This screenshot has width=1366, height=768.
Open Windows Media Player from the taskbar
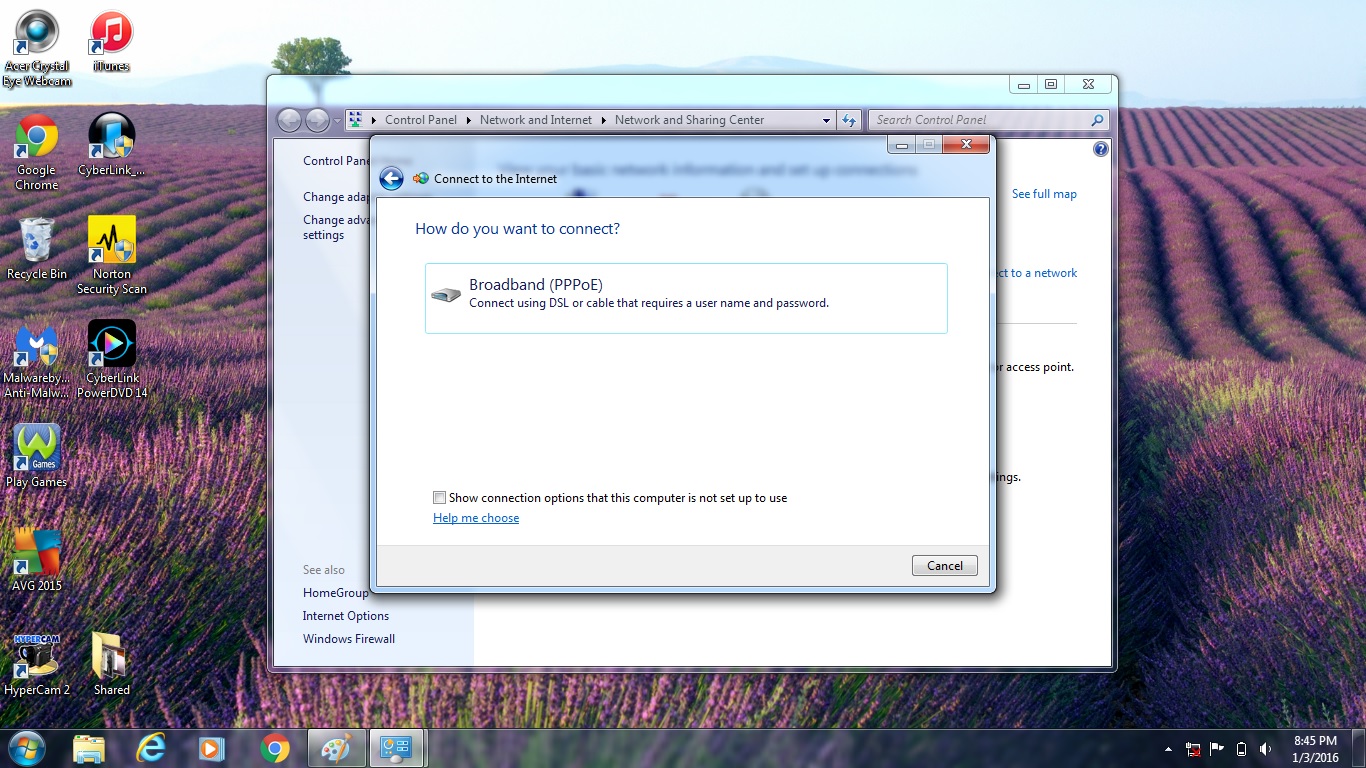coord(212,748)
